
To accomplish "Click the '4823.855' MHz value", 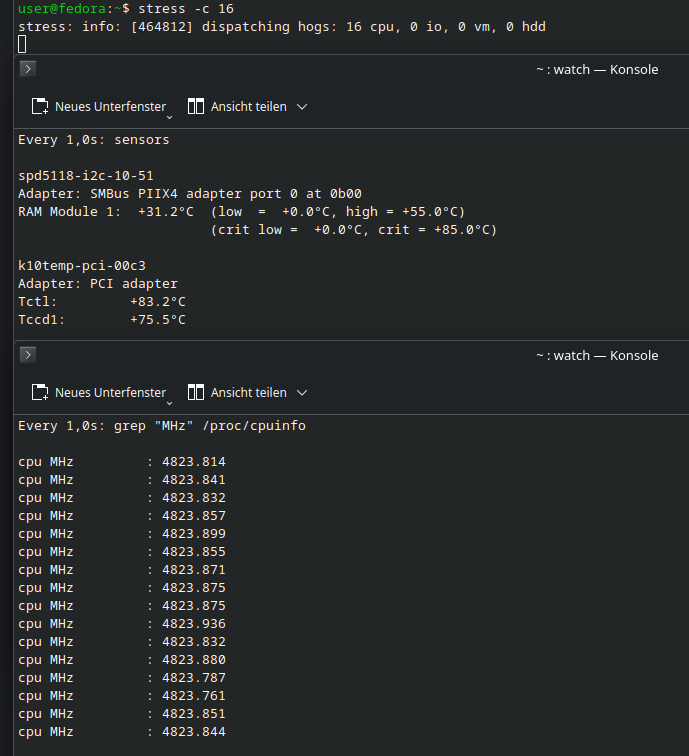I will (194, 552).
